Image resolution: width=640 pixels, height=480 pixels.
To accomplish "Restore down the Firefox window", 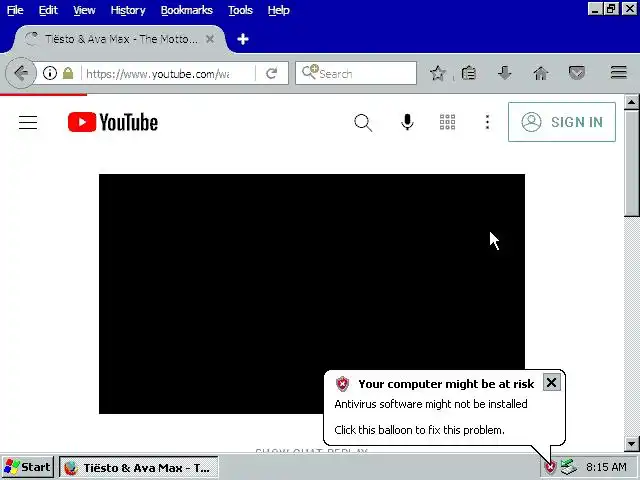I will click(x=611, y=9).
